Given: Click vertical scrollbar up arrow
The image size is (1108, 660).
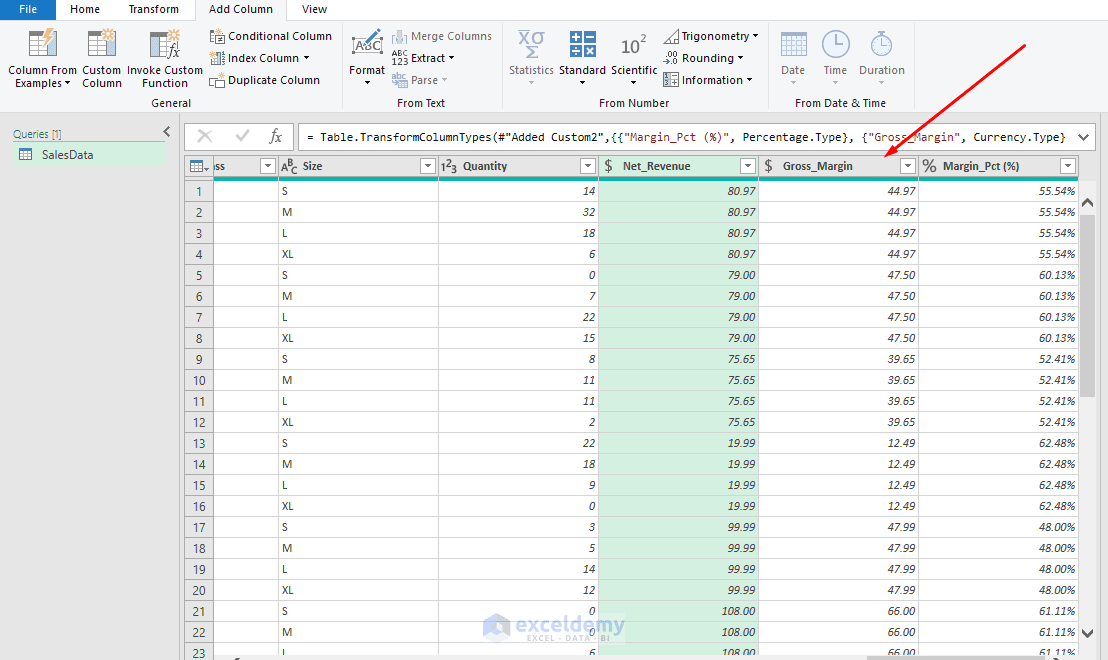Looking at the screenshot, I should (1088, 203).
